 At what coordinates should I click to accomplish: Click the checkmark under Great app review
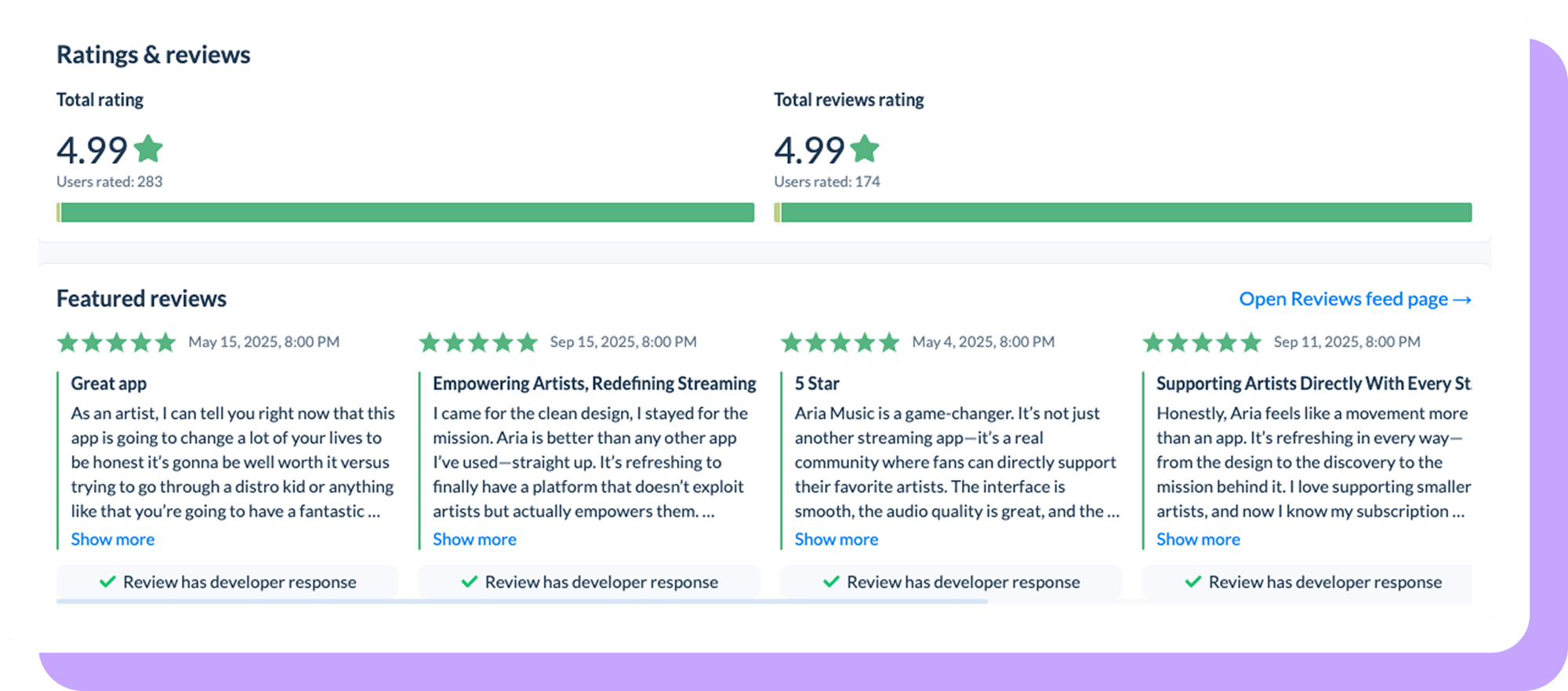tap(108, 582)
